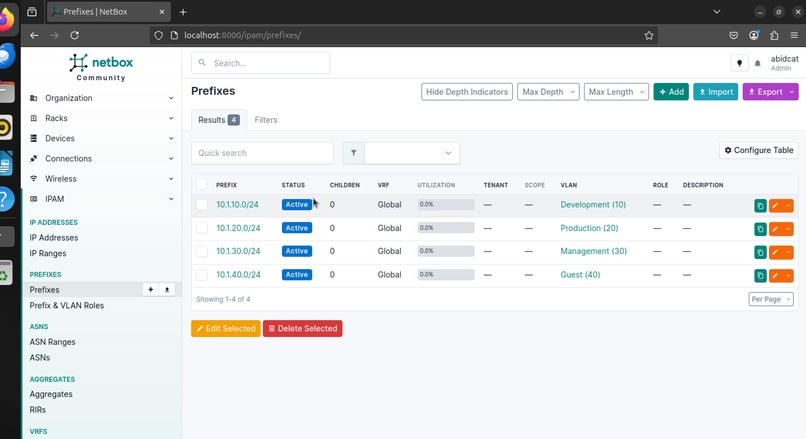Open the Max Length dropdown
806x439 pixels.
pyautogui.click(x=616, y=92)
